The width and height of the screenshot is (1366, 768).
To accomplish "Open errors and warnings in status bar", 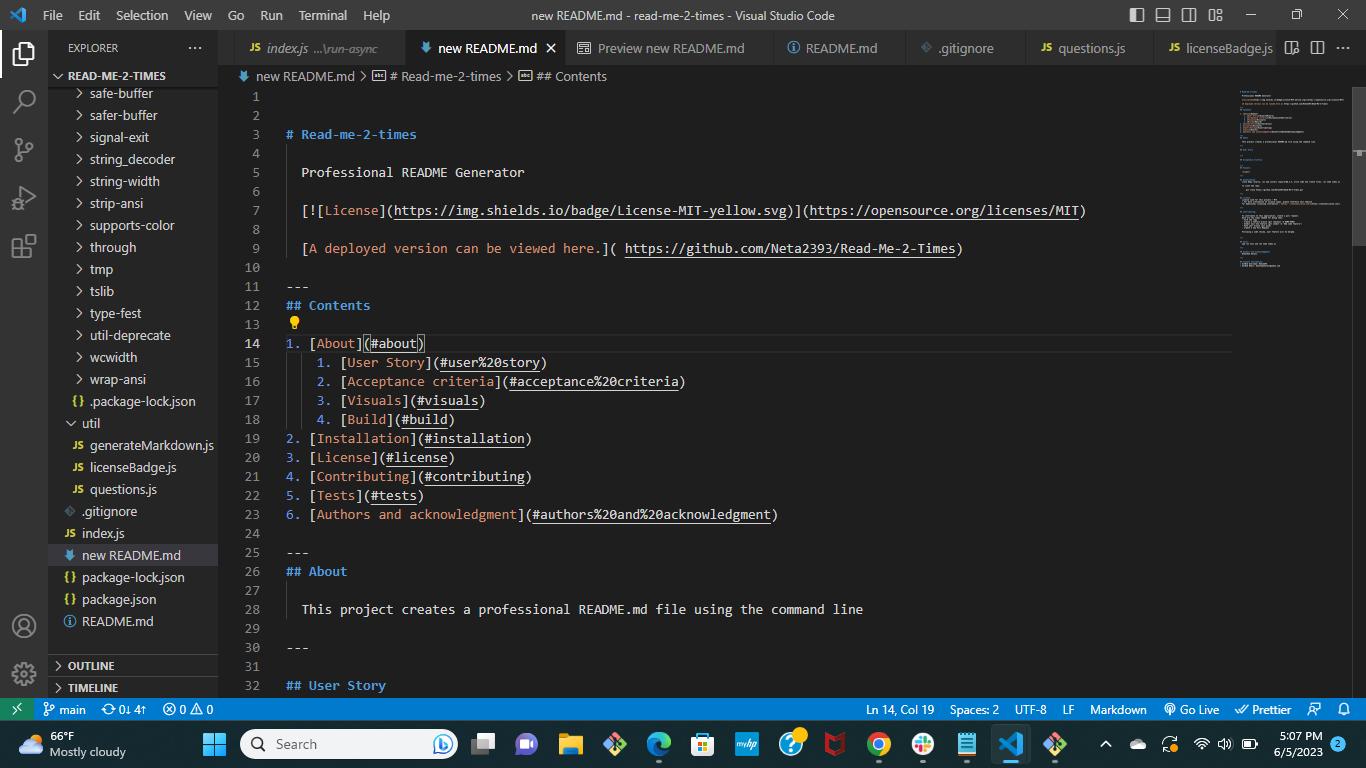I will tap(188, 709).
